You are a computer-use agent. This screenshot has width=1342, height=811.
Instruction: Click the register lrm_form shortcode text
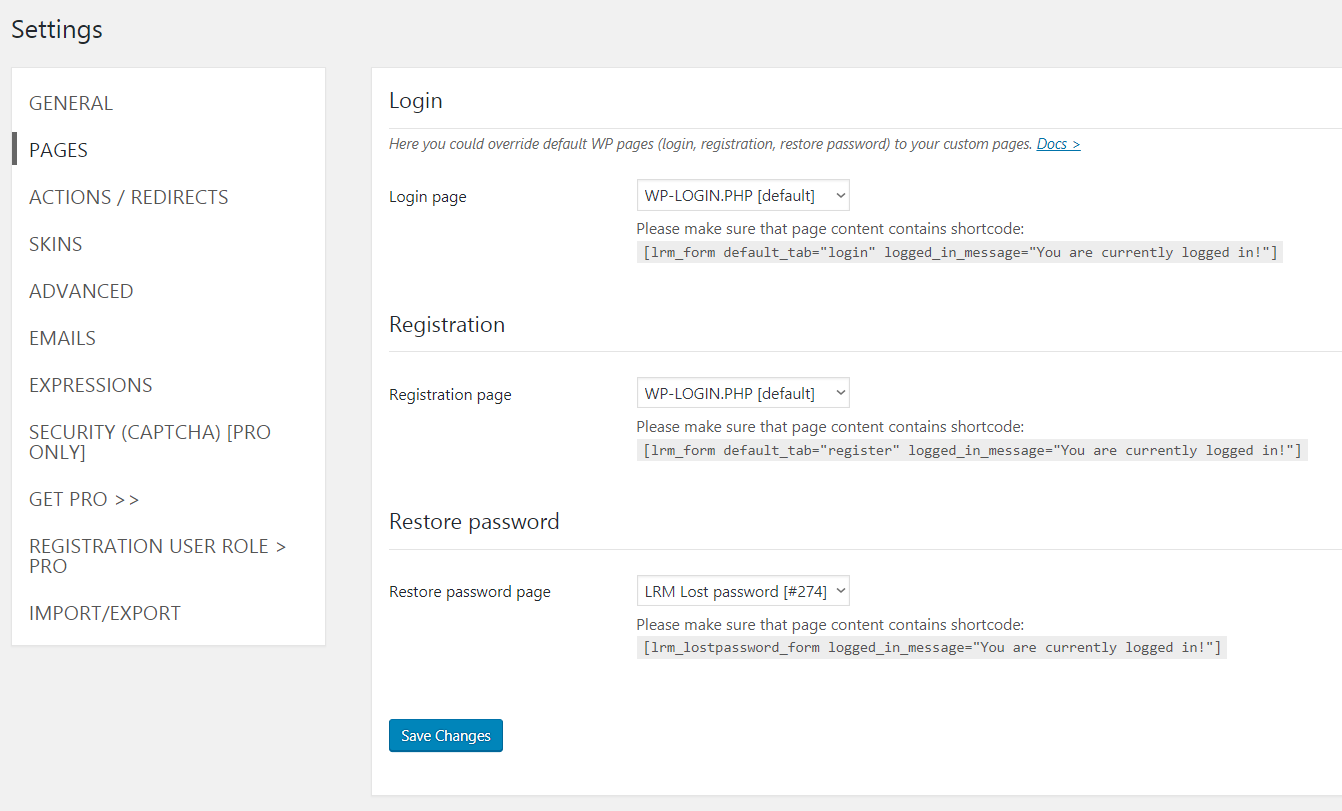coord(972,450)
